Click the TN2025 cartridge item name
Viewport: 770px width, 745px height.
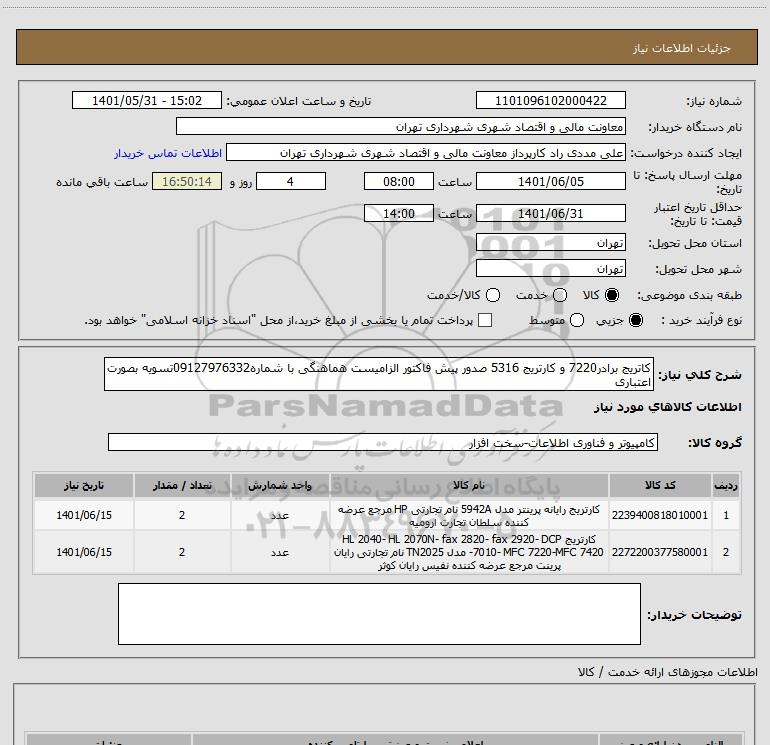point(469,552)
